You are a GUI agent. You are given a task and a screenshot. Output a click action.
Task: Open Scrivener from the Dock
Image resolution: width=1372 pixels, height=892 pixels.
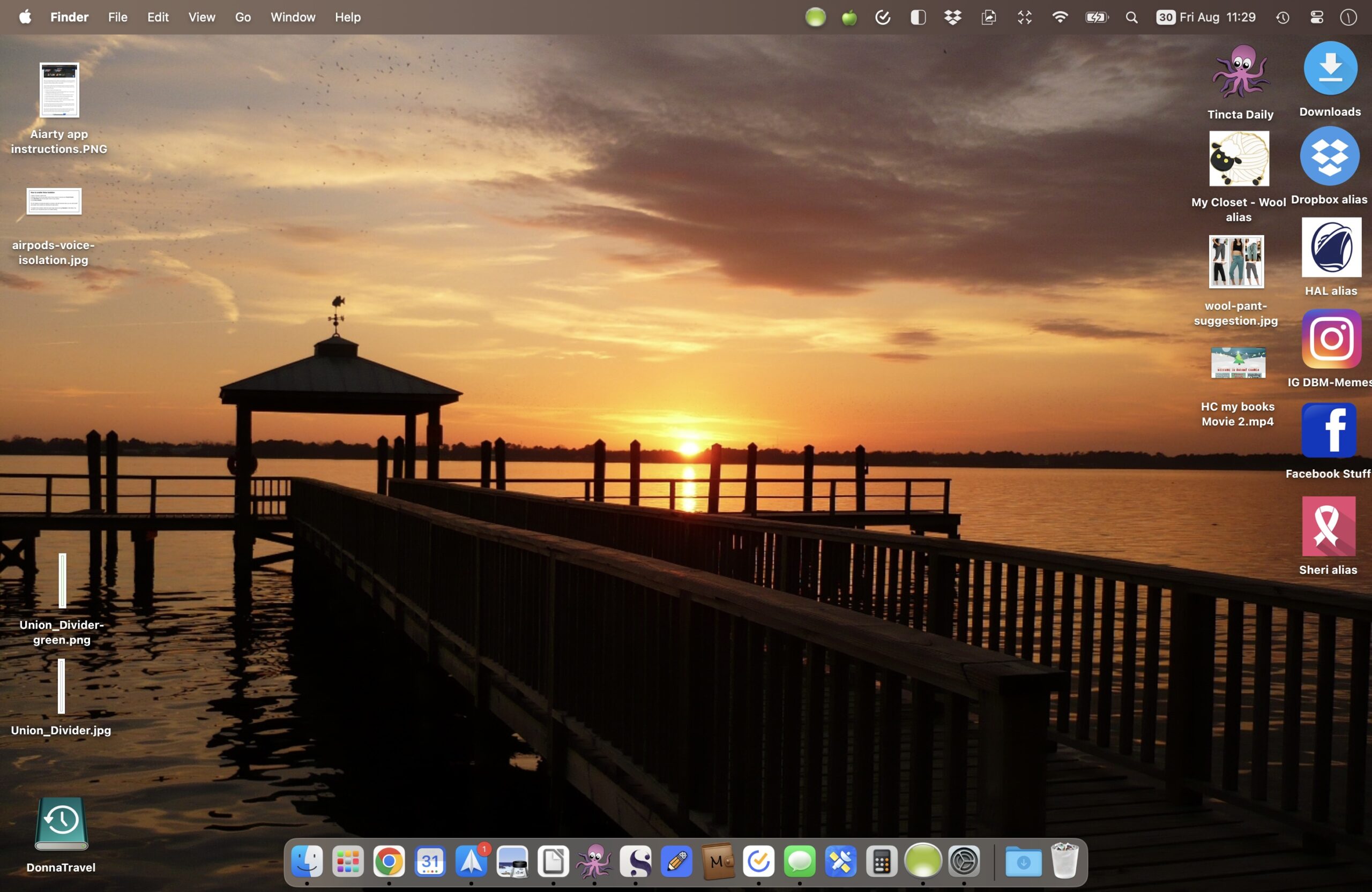tap(636, 862)
